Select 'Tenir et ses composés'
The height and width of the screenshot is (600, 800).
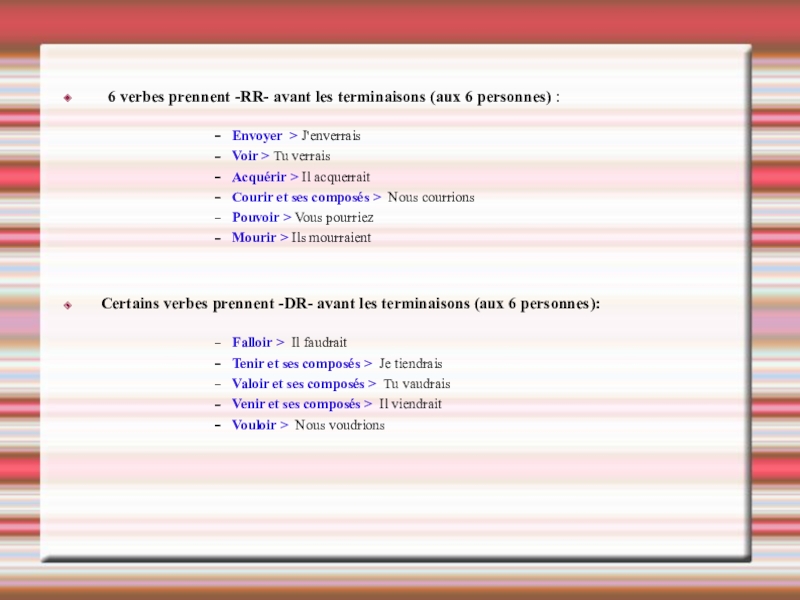tap(296, 363)
